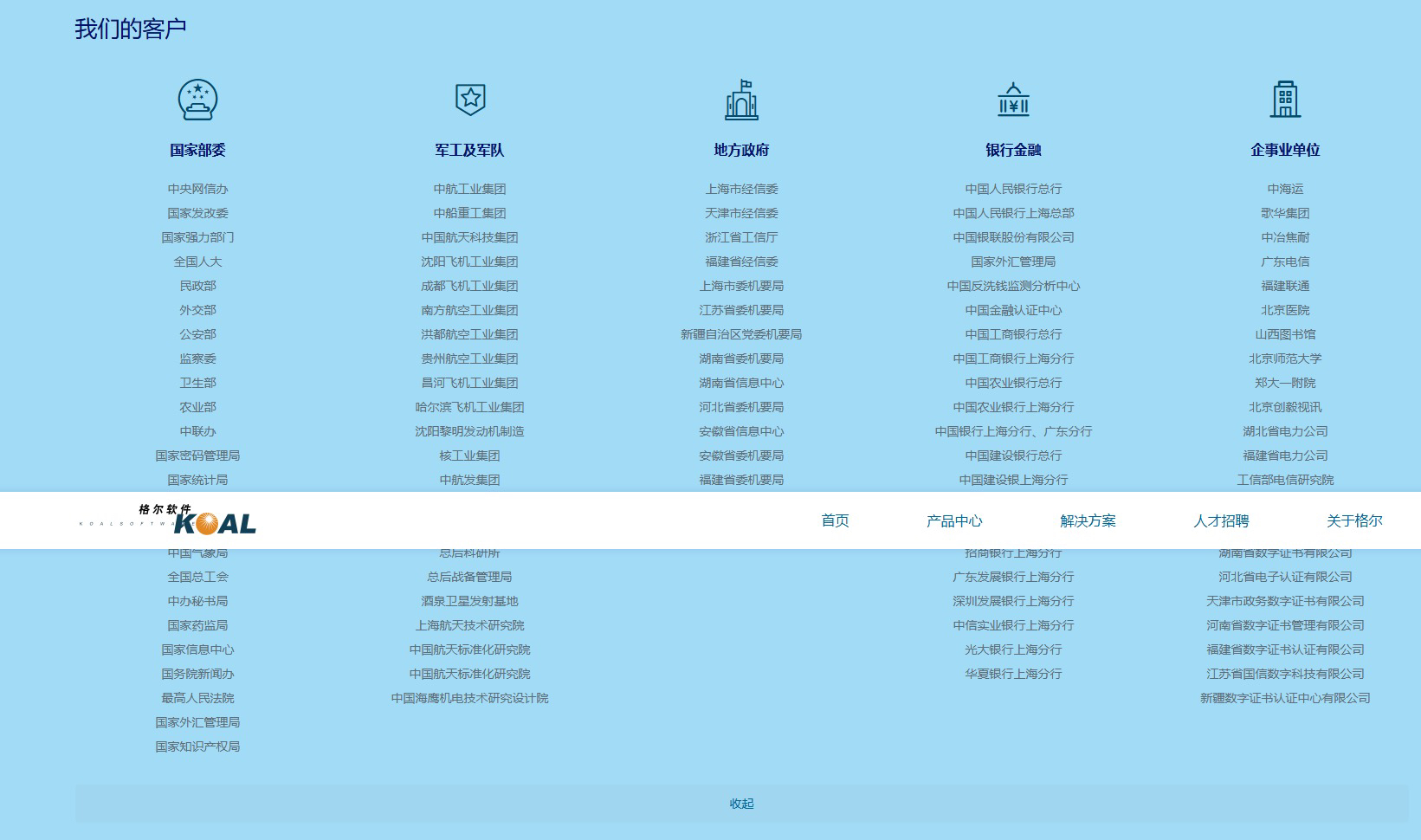Click 酒泉卫星发射基地 entry
1421x840 pixels.
pyautogui.click(x=469, y=601)
